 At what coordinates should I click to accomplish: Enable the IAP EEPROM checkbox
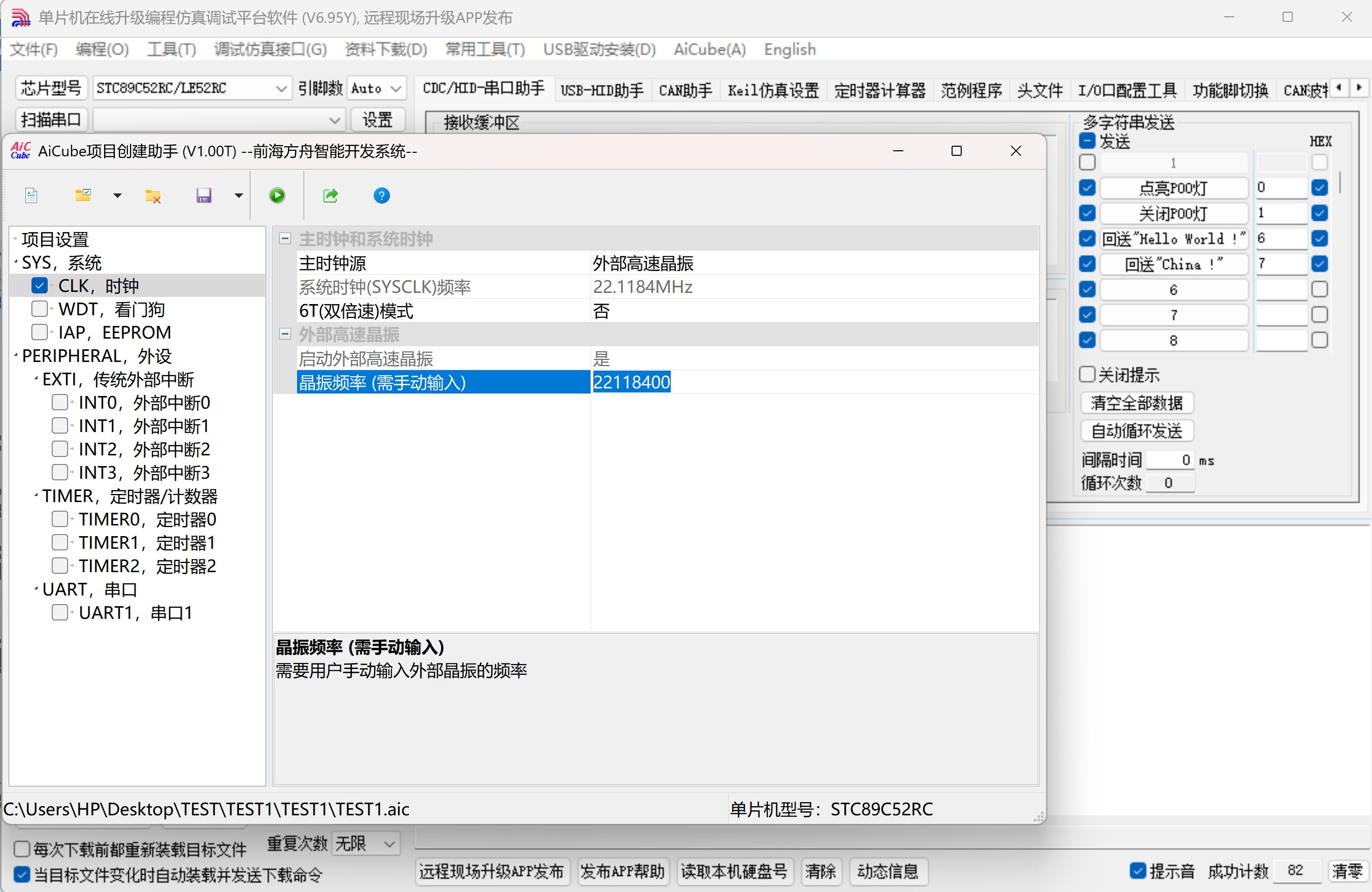(x=39, y=332)
